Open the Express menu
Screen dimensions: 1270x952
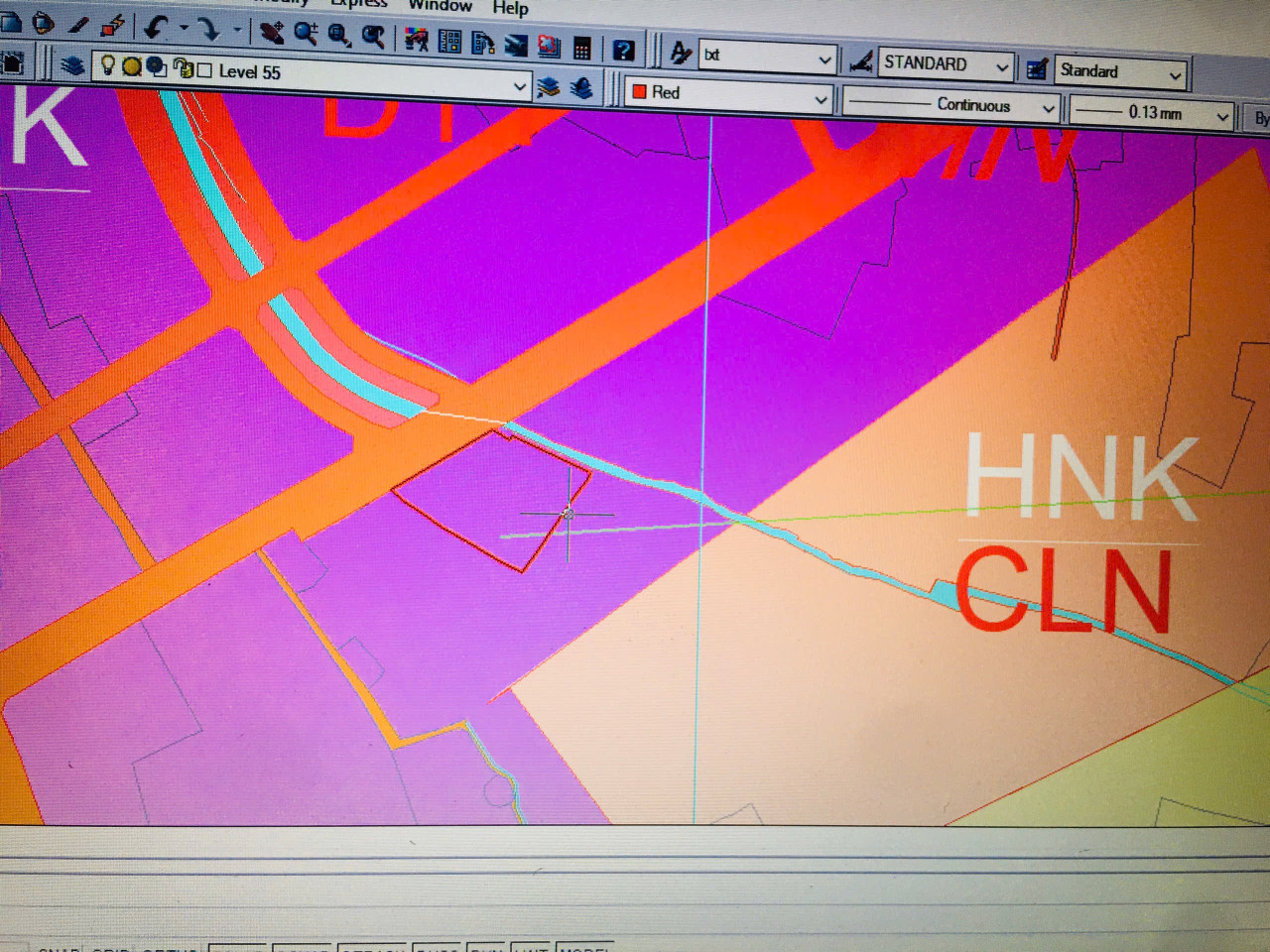click(358, 3)
